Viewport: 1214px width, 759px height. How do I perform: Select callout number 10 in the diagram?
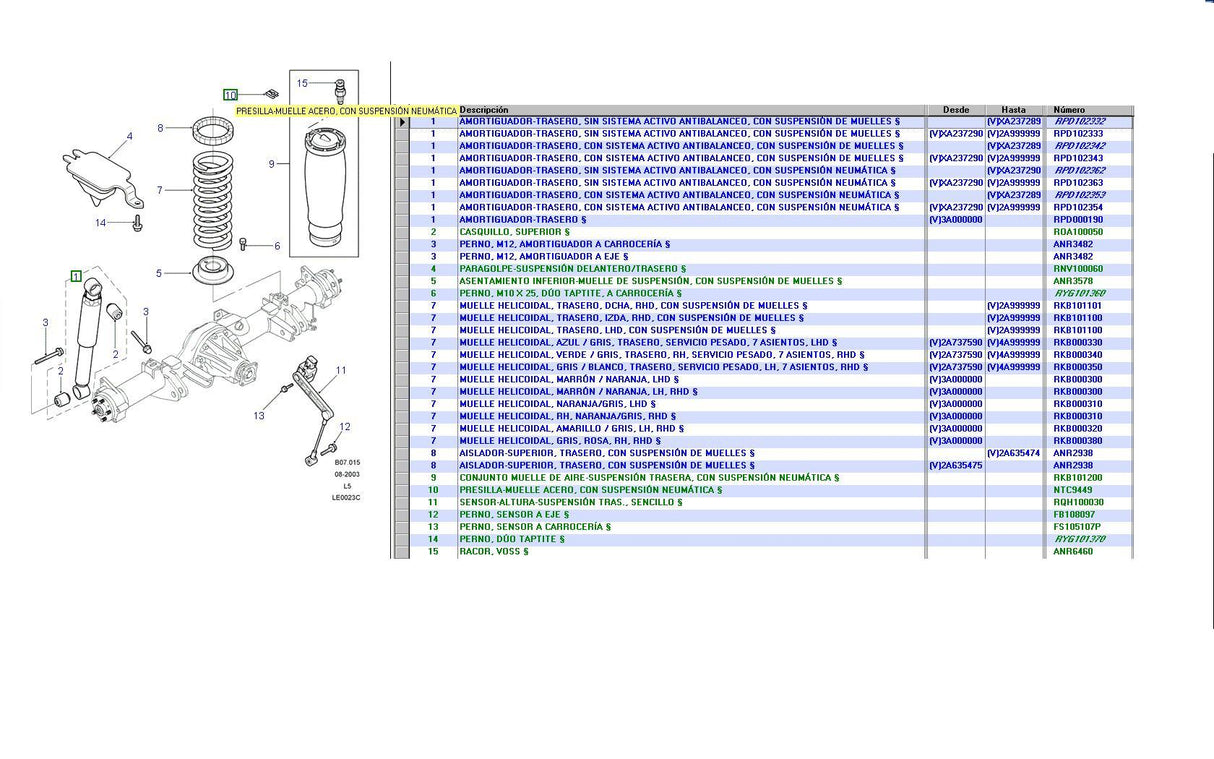click(230, 95)
